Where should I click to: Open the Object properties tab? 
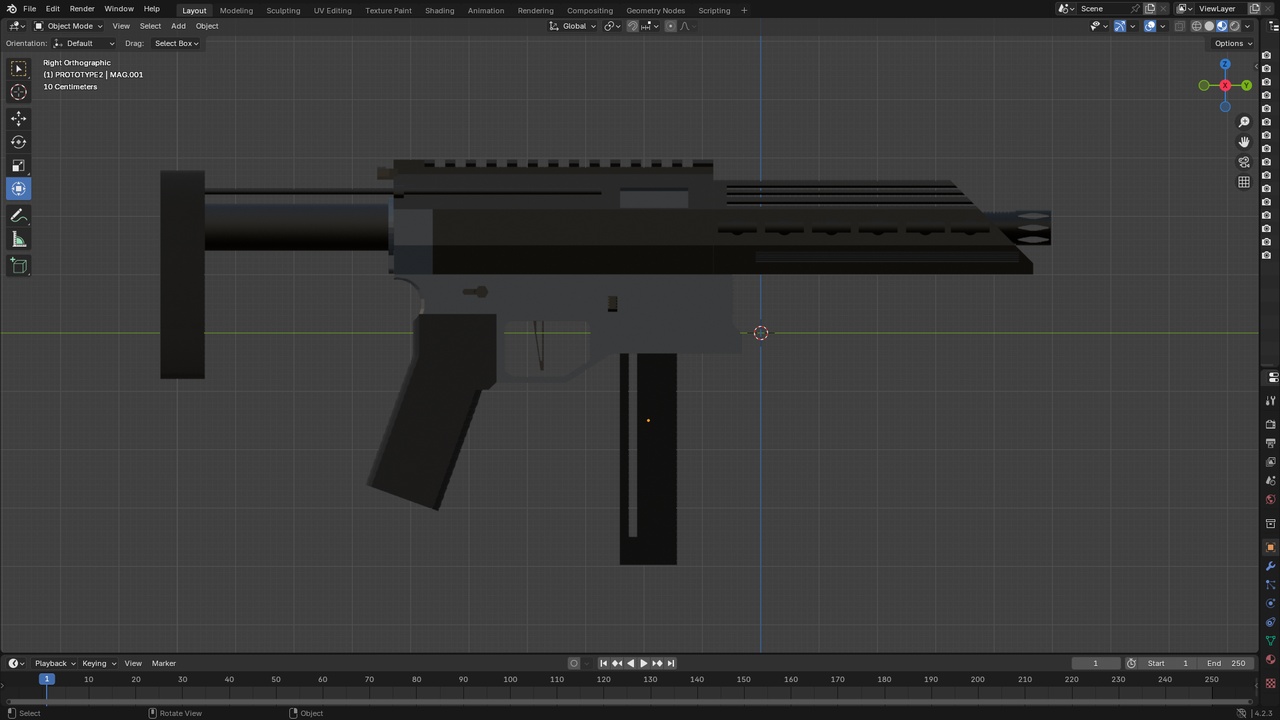pyautogui.click(x=1271, y=547)
